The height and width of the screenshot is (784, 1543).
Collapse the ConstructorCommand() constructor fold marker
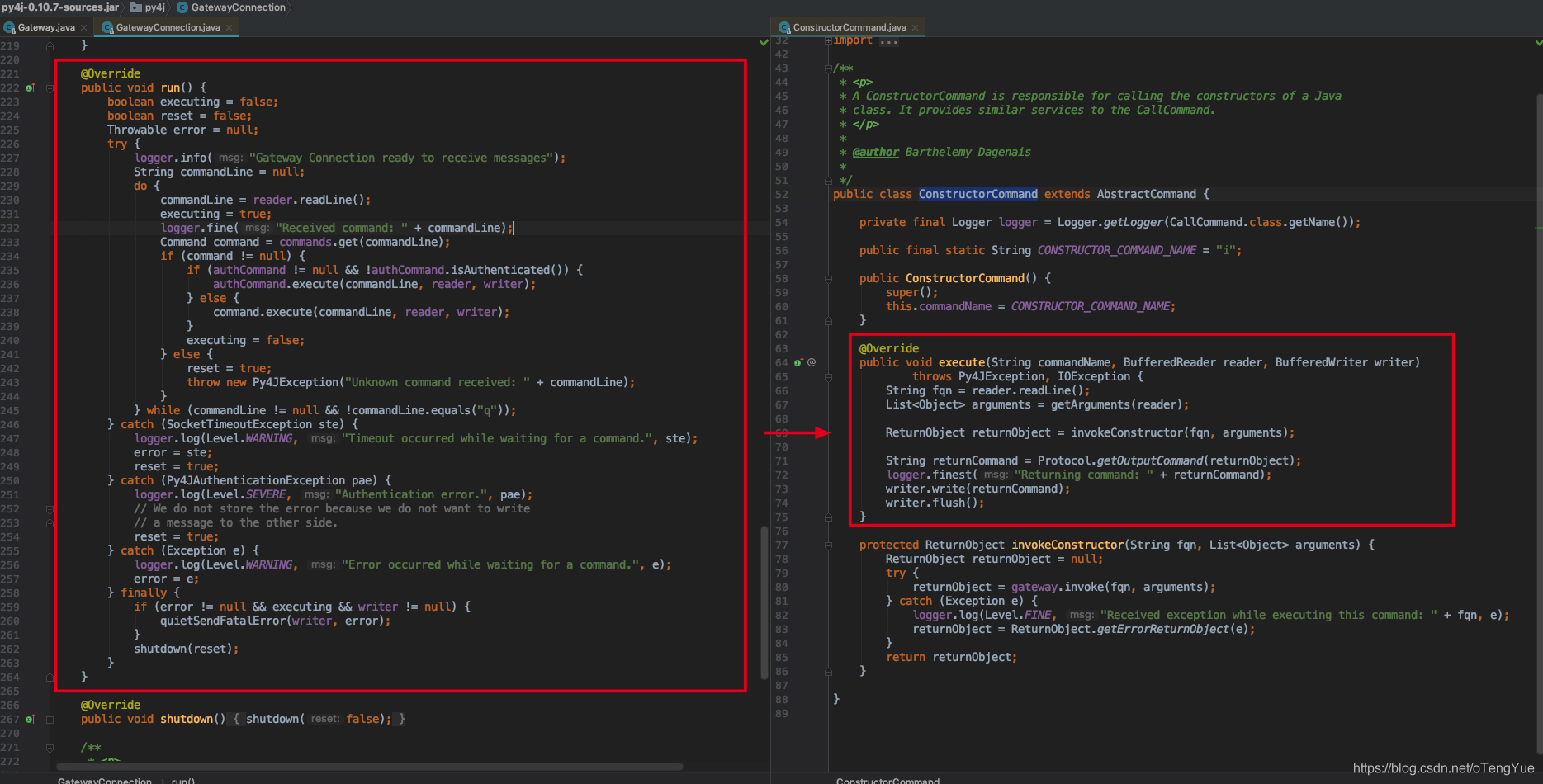click(x=828, y=278)
